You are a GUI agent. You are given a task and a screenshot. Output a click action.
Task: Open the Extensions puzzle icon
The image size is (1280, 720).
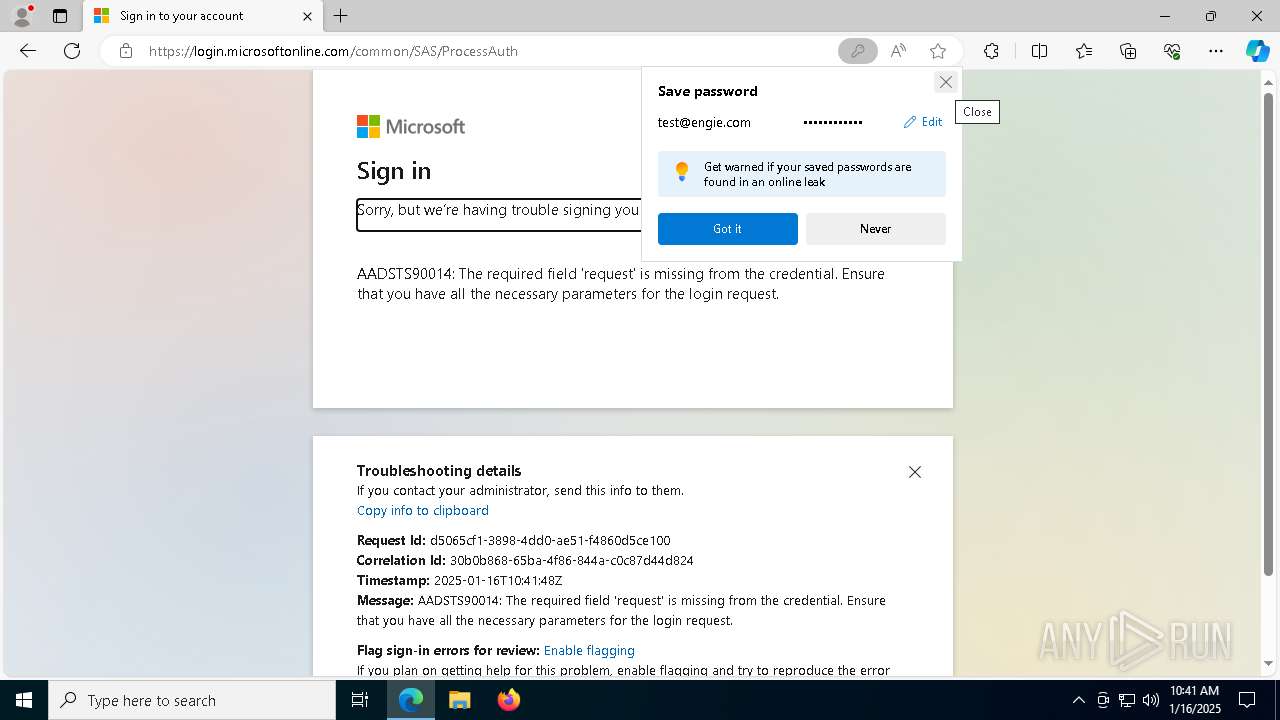click(x=991, y=51)
